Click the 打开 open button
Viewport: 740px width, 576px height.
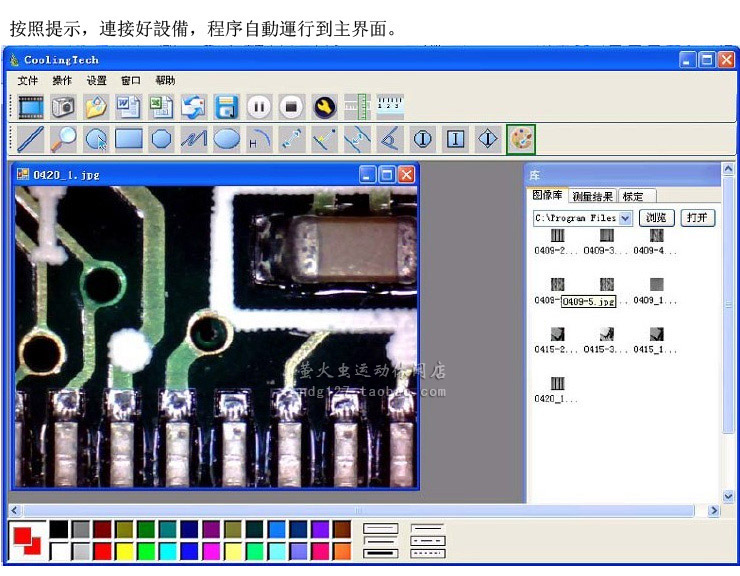tap(698, 217)
